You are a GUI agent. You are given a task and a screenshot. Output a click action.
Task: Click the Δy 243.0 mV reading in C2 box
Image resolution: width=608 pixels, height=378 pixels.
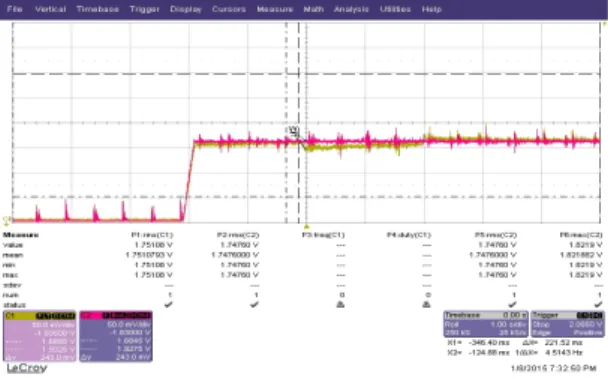[x=116, y=357]
